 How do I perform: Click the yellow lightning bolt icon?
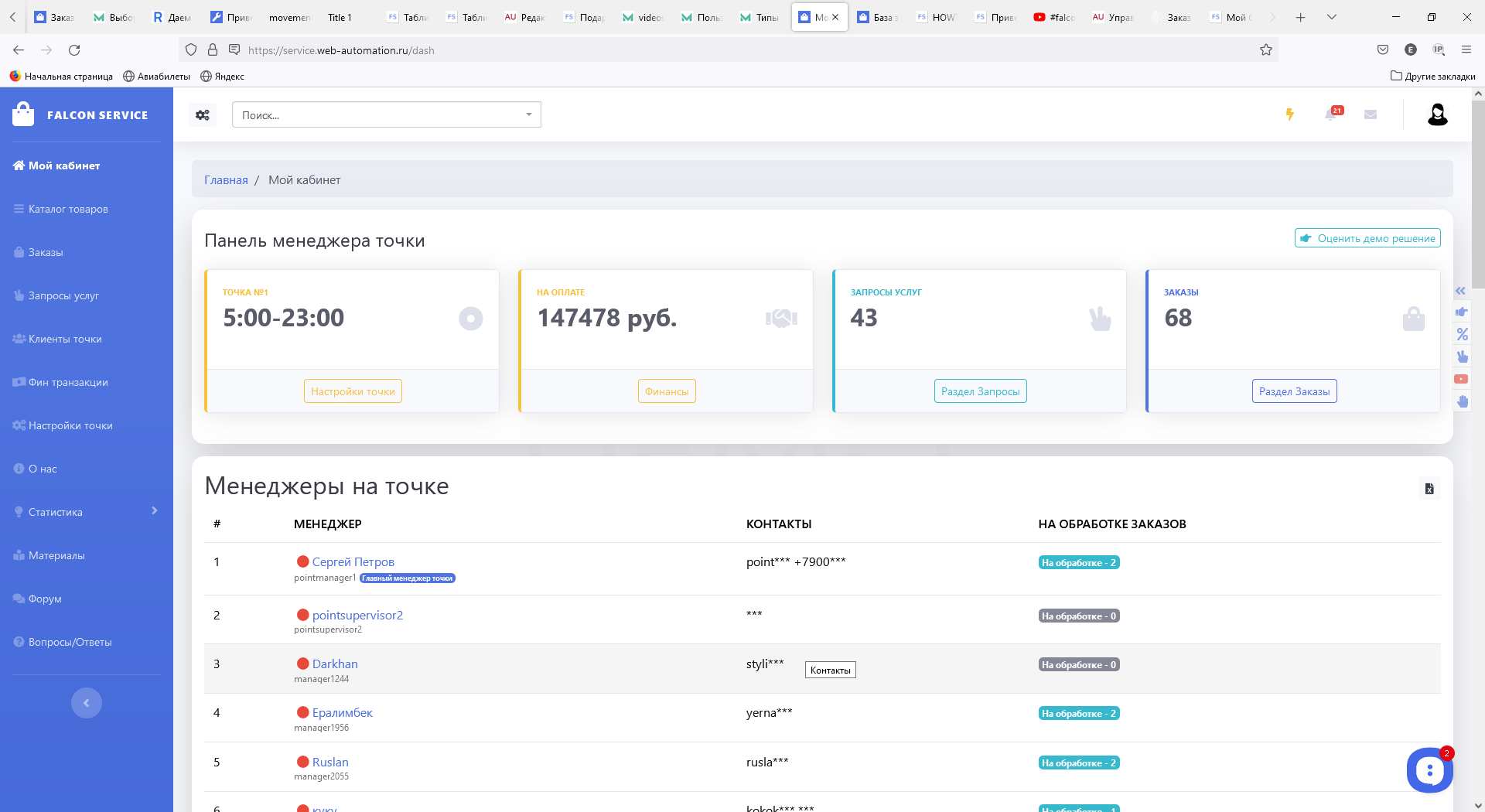[1289, 114]
